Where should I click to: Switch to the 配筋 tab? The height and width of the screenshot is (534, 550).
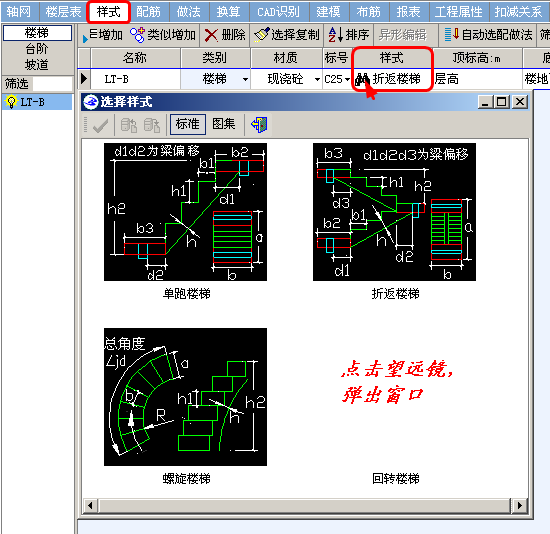point(148,12)
